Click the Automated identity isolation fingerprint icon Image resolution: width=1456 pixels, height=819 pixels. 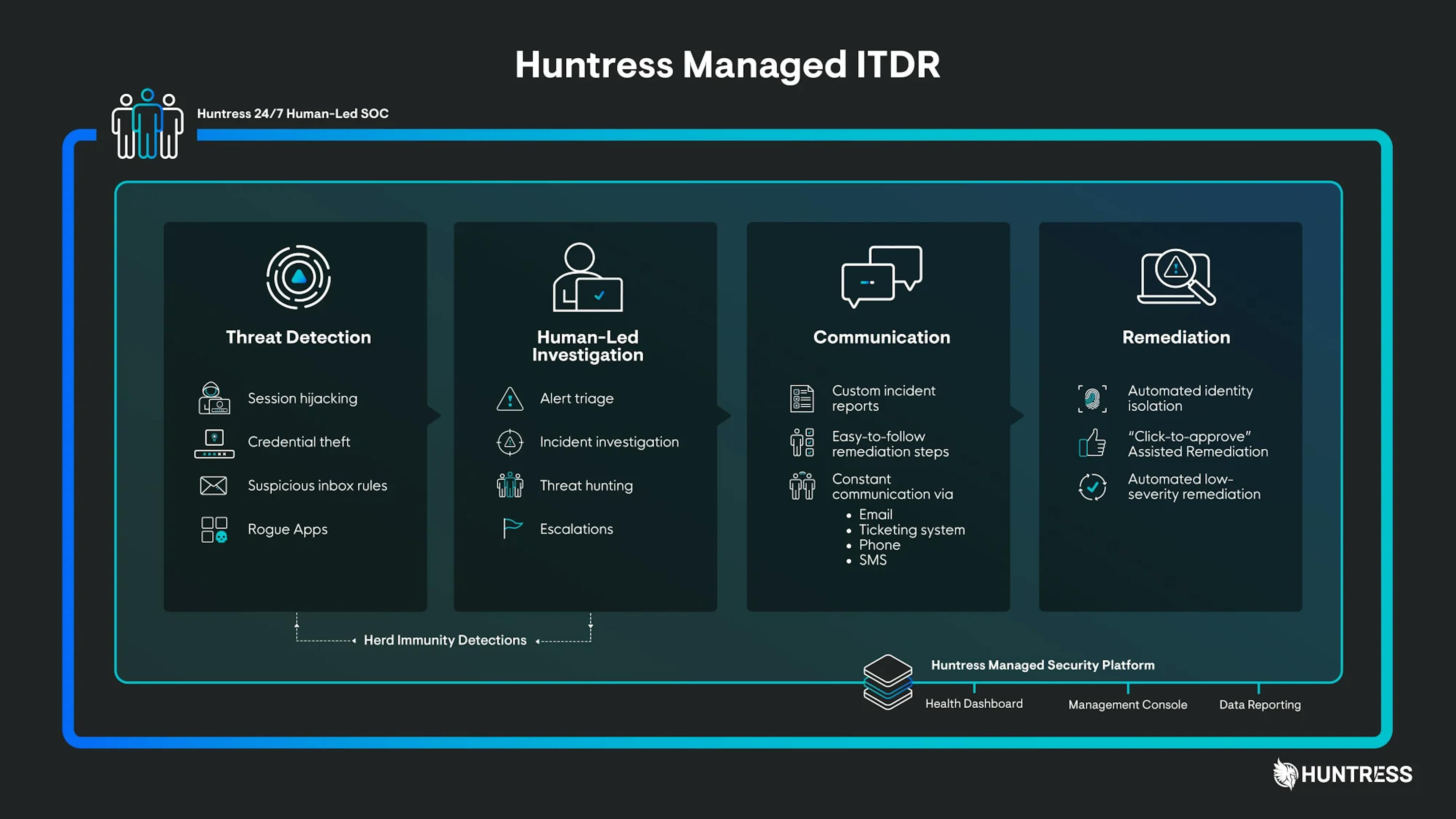click(1092, 399)
